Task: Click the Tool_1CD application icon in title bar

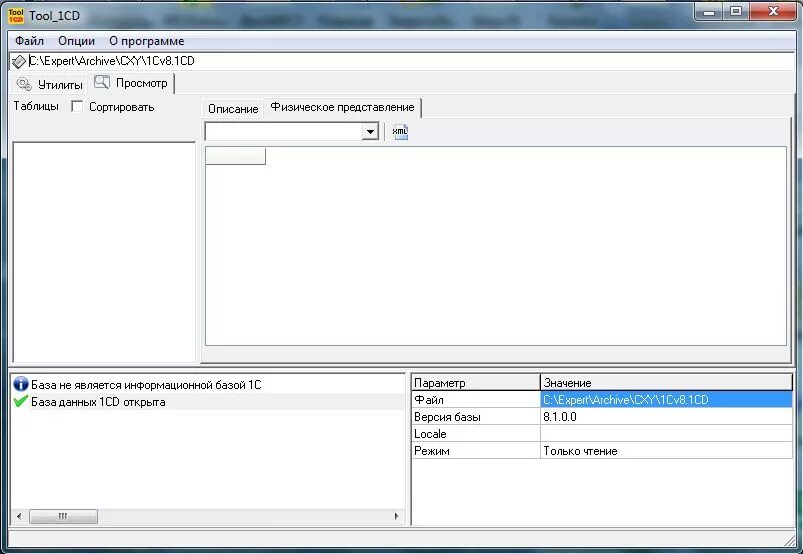Action: 16,15
